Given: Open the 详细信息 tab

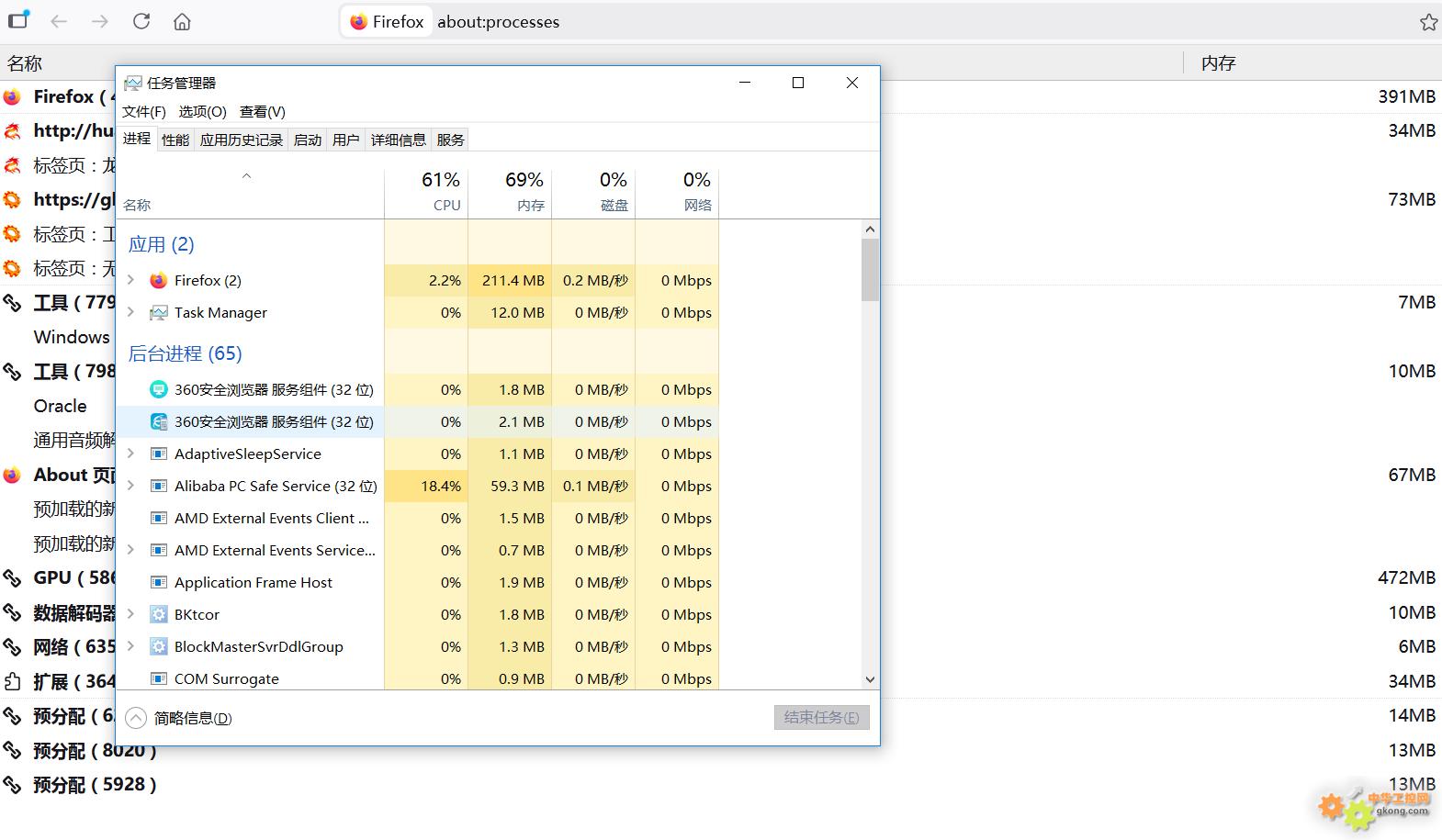Looking at the screenshot, I should (398, 140).
